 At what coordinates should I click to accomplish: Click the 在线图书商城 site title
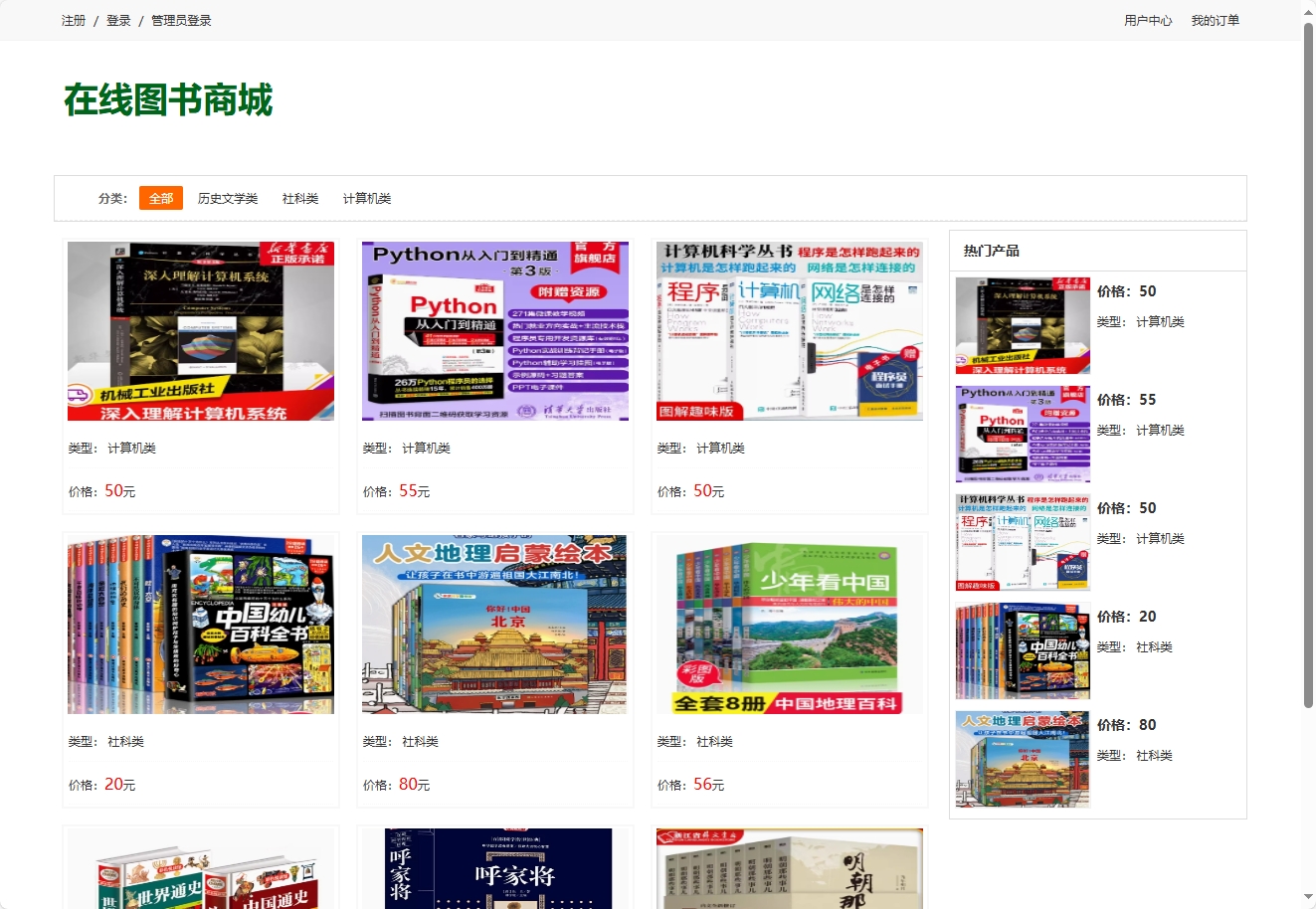pos(169,100)
